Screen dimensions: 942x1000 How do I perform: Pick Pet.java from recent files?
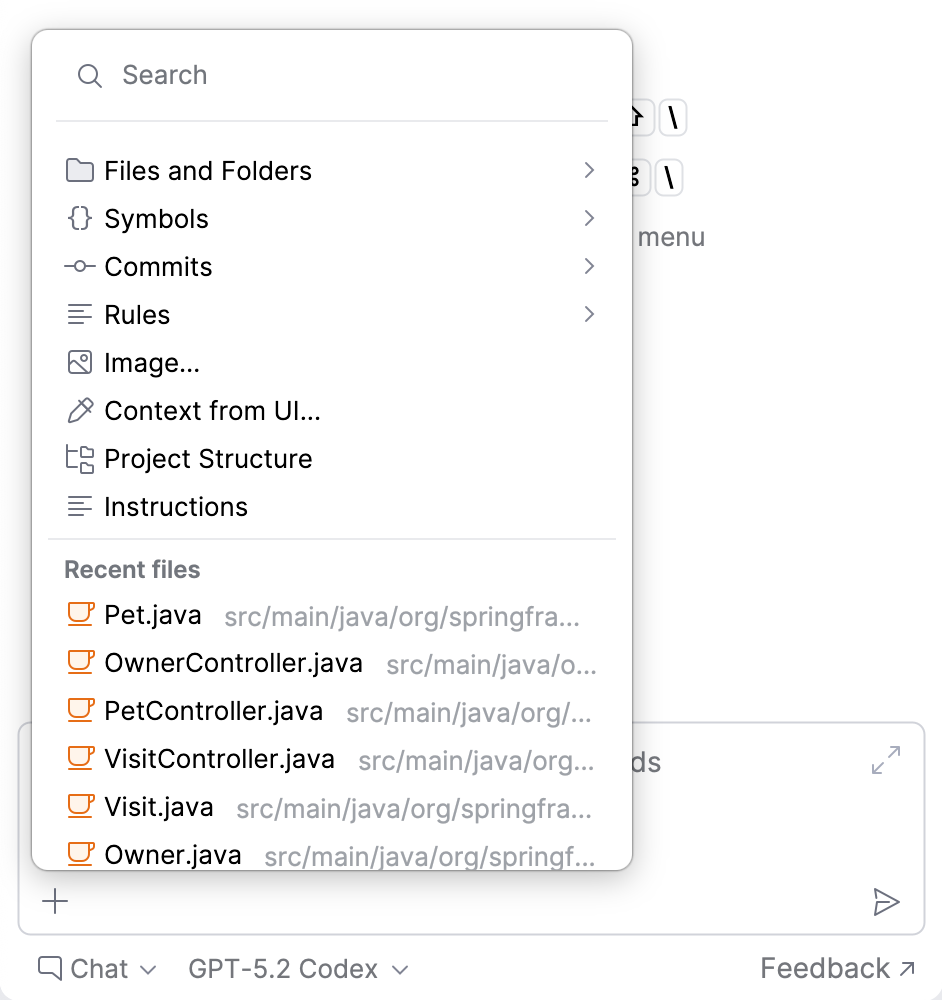[332, 615]
